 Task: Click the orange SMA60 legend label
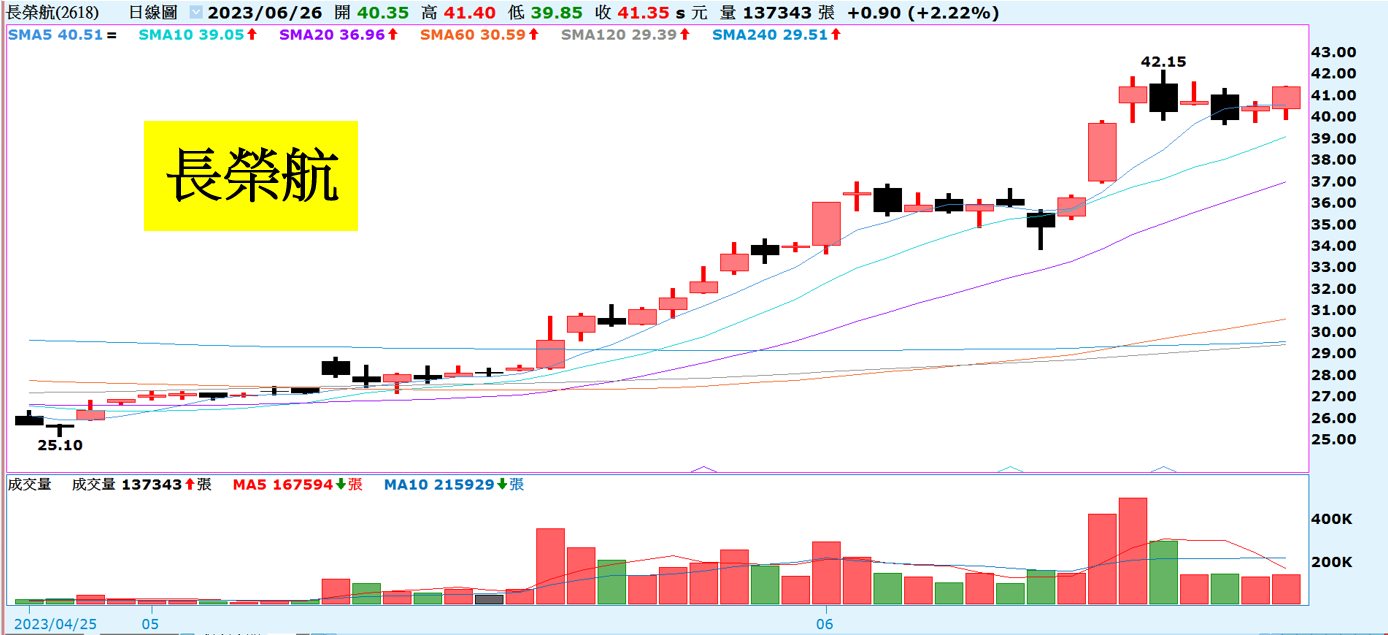click(x=449, y=35)
